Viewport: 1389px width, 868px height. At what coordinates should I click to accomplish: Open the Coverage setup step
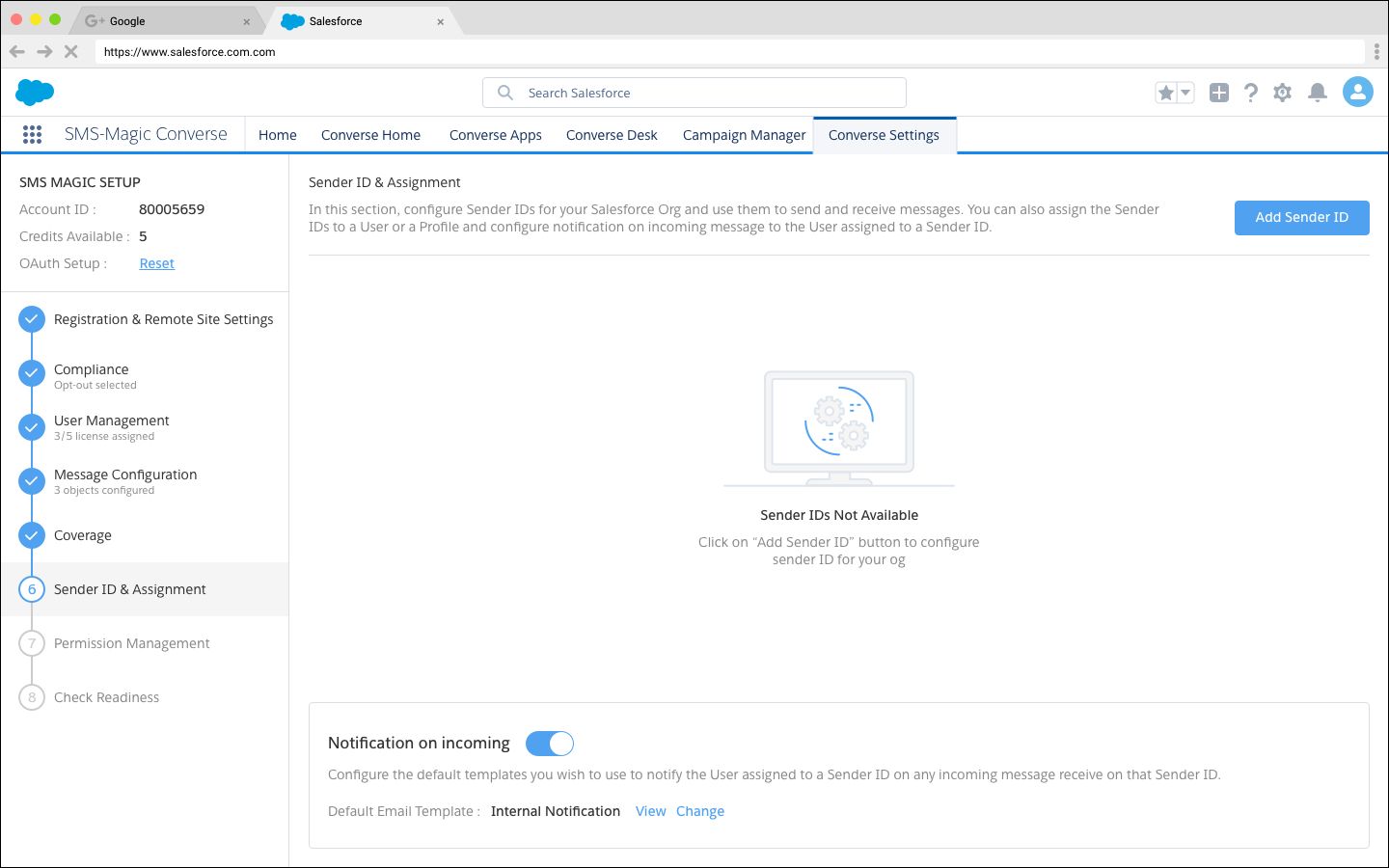click(x=145, y=535)
